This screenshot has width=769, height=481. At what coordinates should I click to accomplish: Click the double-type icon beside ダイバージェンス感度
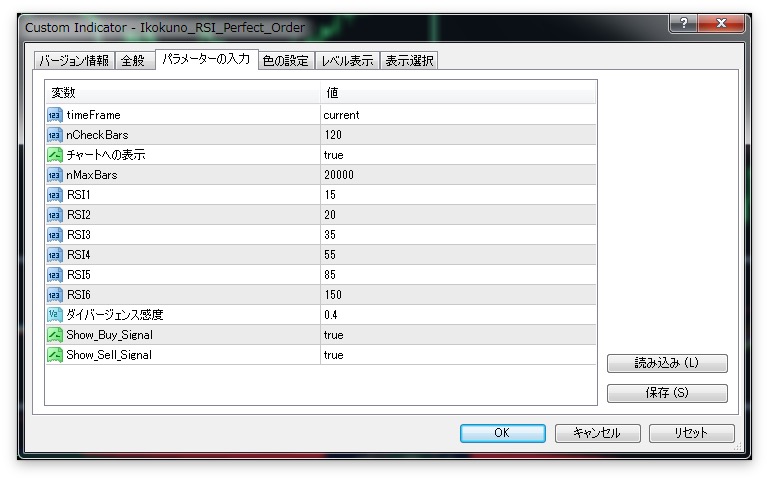pyautogui.click(x=55, y=315)
